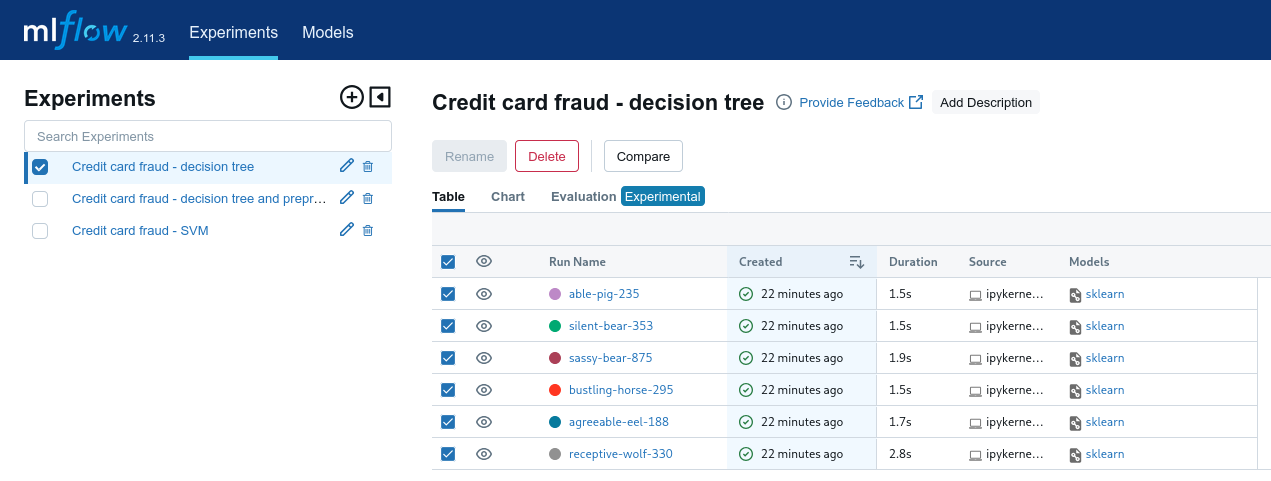Open the Models top navigation tab
Viewport: 1271px width, 481px height.
[328, 33]
